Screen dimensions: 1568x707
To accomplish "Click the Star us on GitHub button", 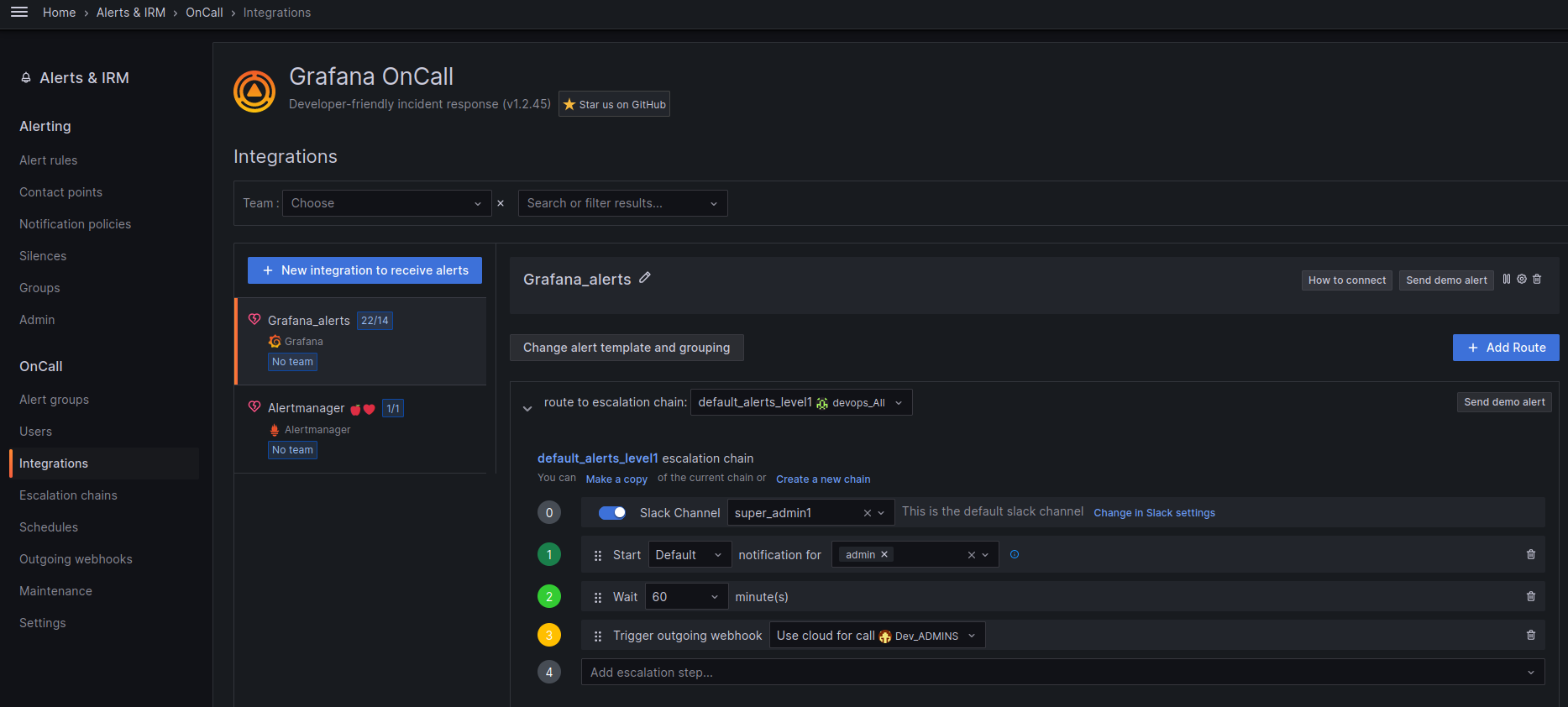I will [x=614, y=104].
